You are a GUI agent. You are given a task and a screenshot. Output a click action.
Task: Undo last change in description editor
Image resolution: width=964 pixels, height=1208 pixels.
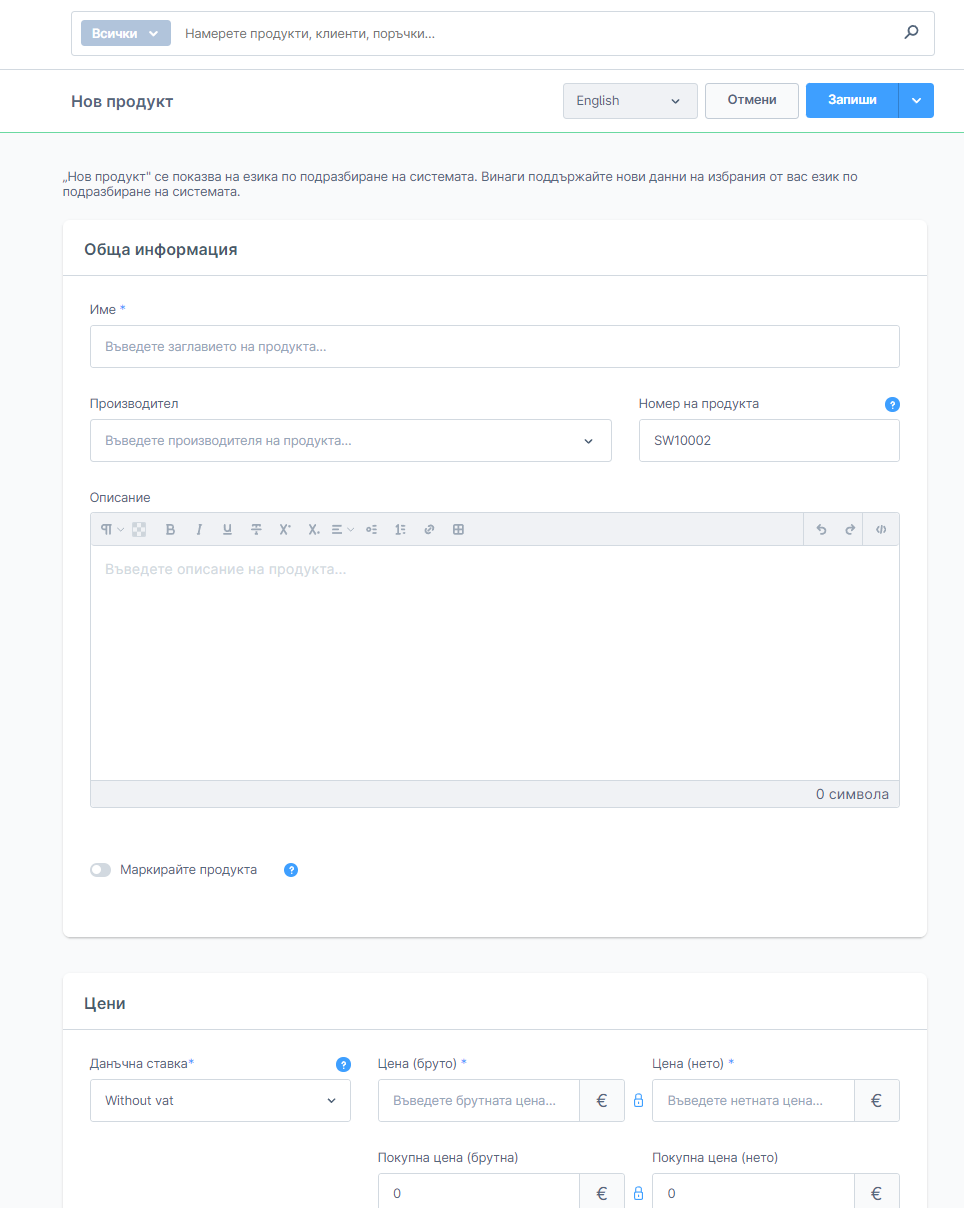tap(821, 530)
